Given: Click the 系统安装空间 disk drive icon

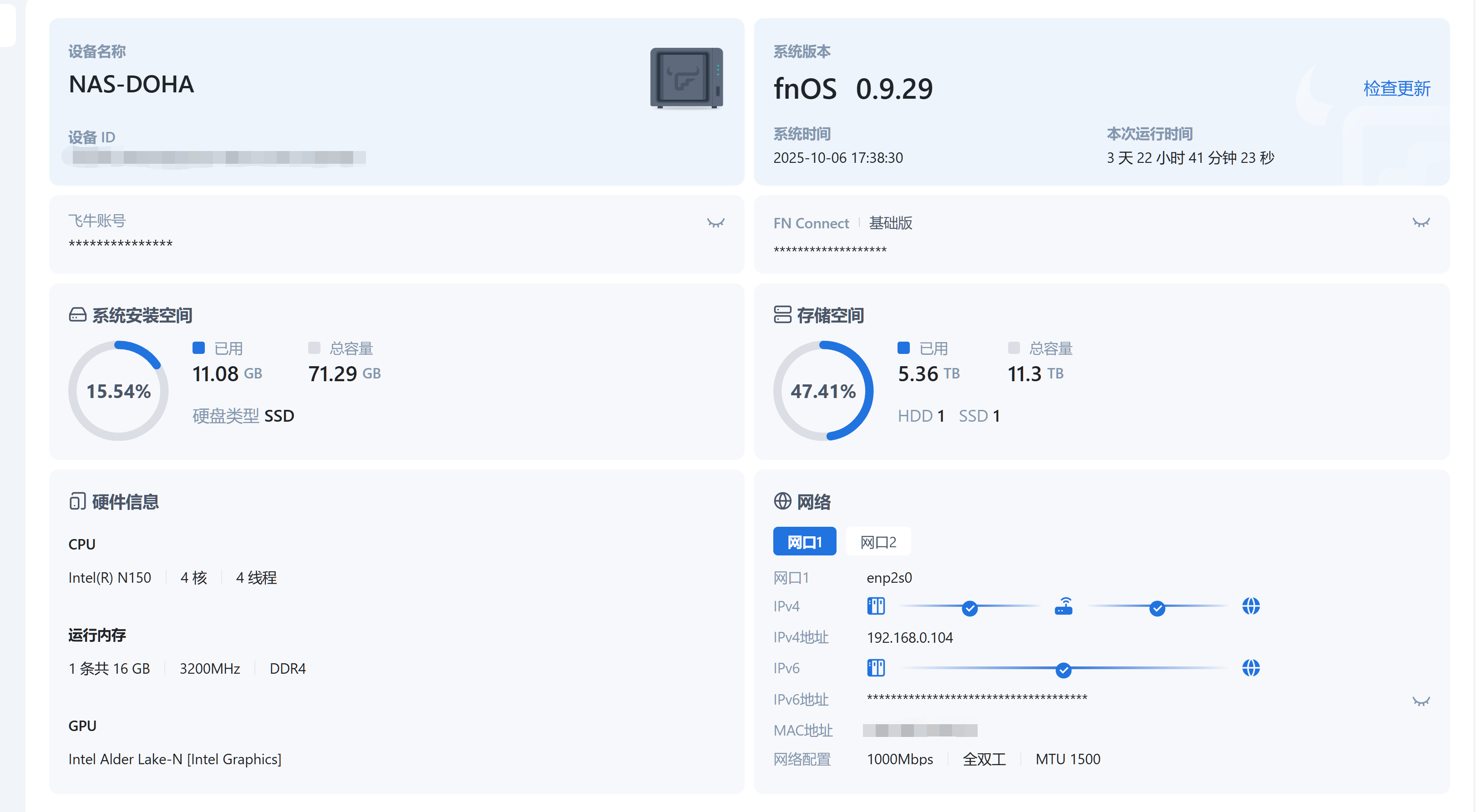Looking at the screenshot, I should coord(77,315).
